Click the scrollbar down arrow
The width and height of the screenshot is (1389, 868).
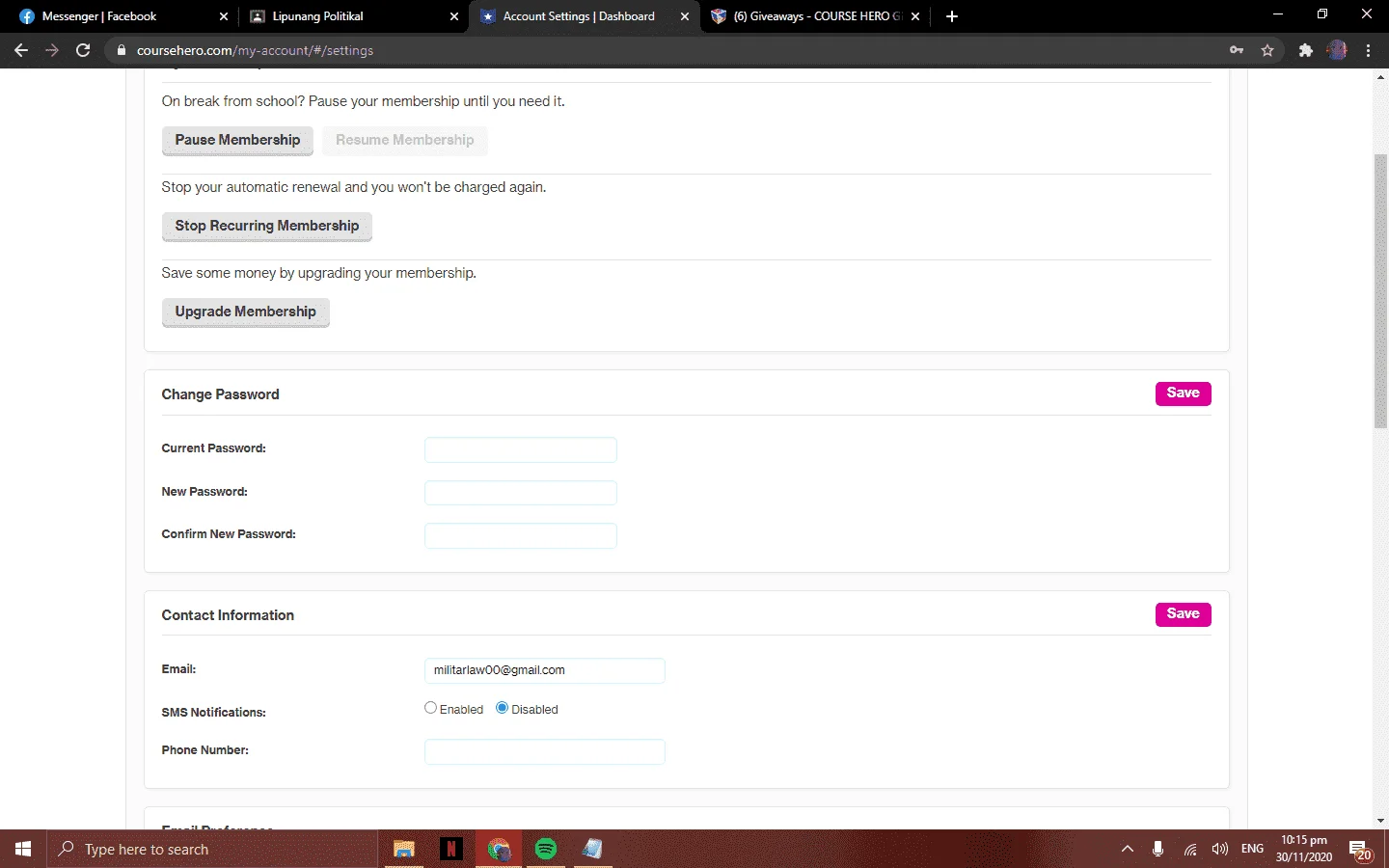coord(1380,821)
